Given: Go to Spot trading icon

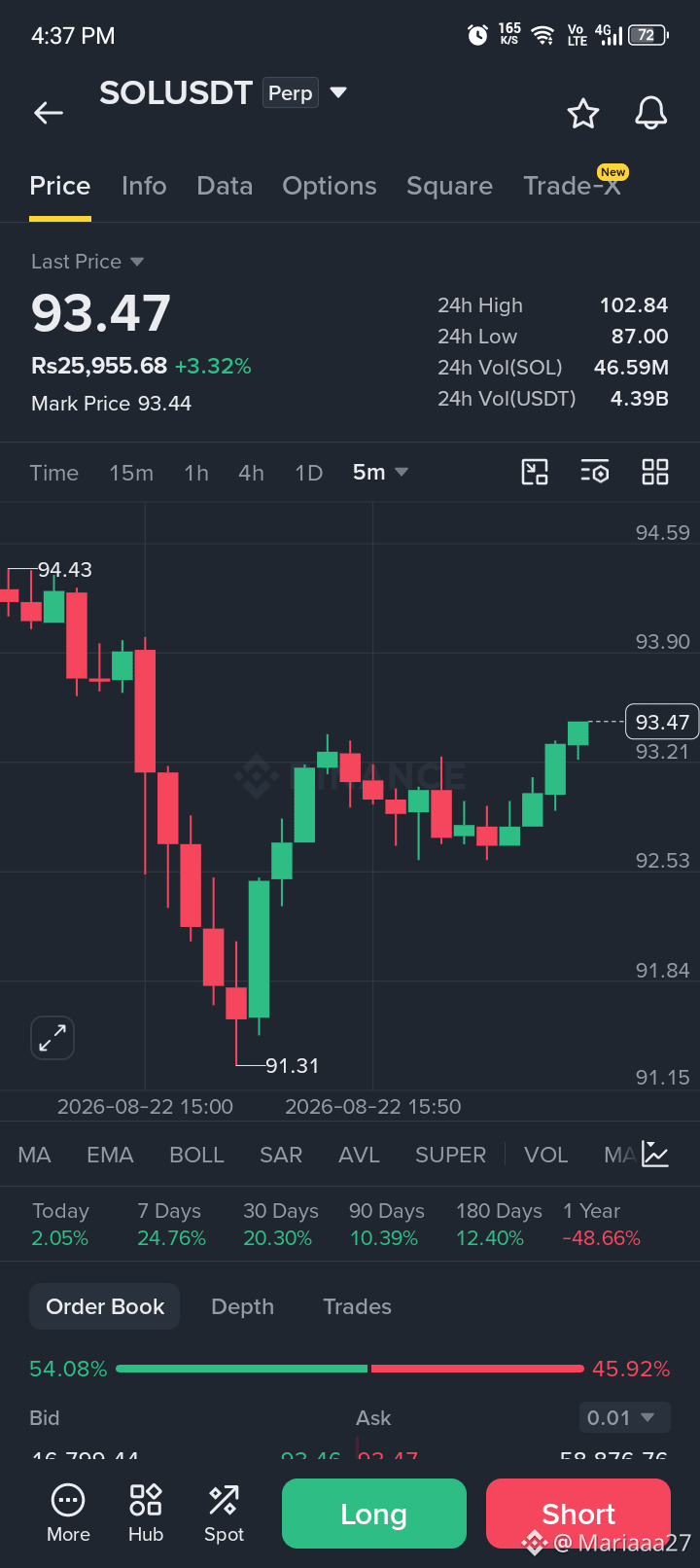Looking at the screenshot, I should 224,1514.
